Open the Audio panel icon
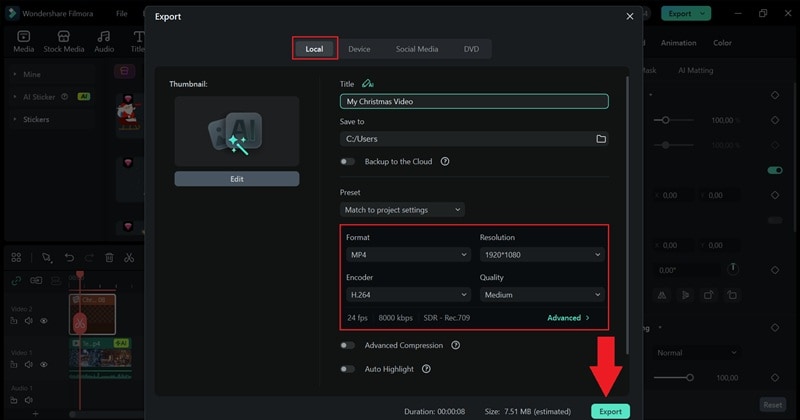Image resolution: width=800 pixels, height=420 pixels. [x=104, y=37]
